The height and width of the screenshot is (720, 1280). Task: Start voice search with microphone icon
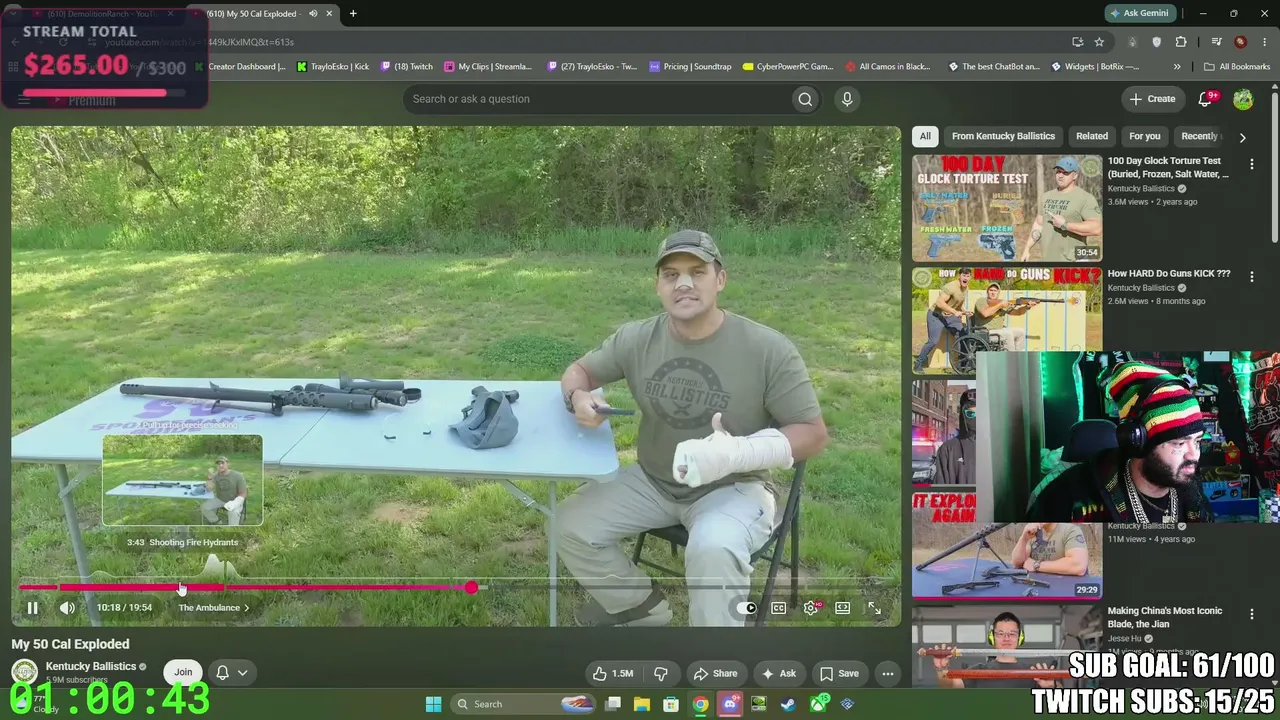(x=846, y=99)
